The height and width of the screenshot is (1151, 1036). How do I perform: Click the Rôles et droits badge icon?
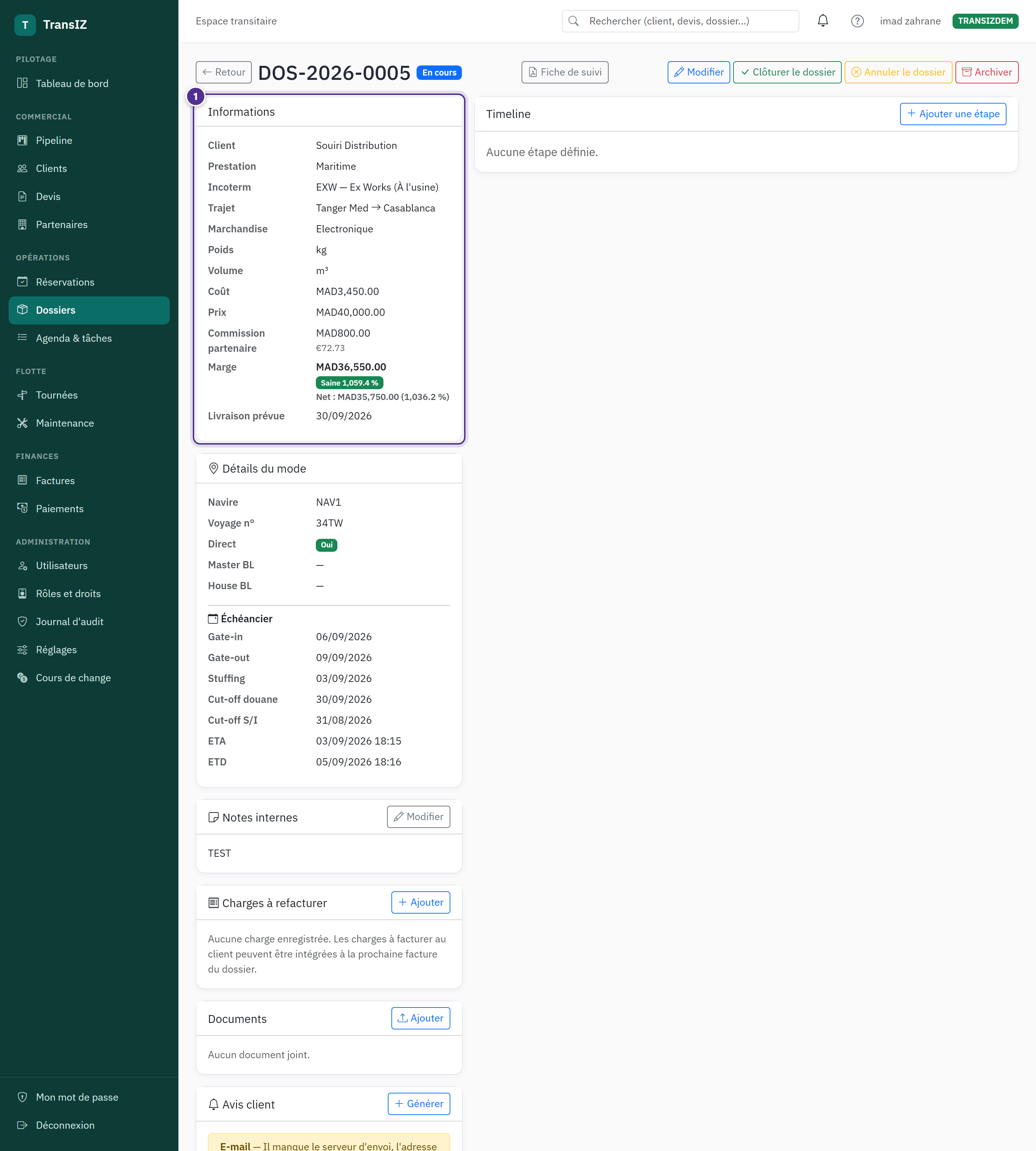[x=22, y=594]
